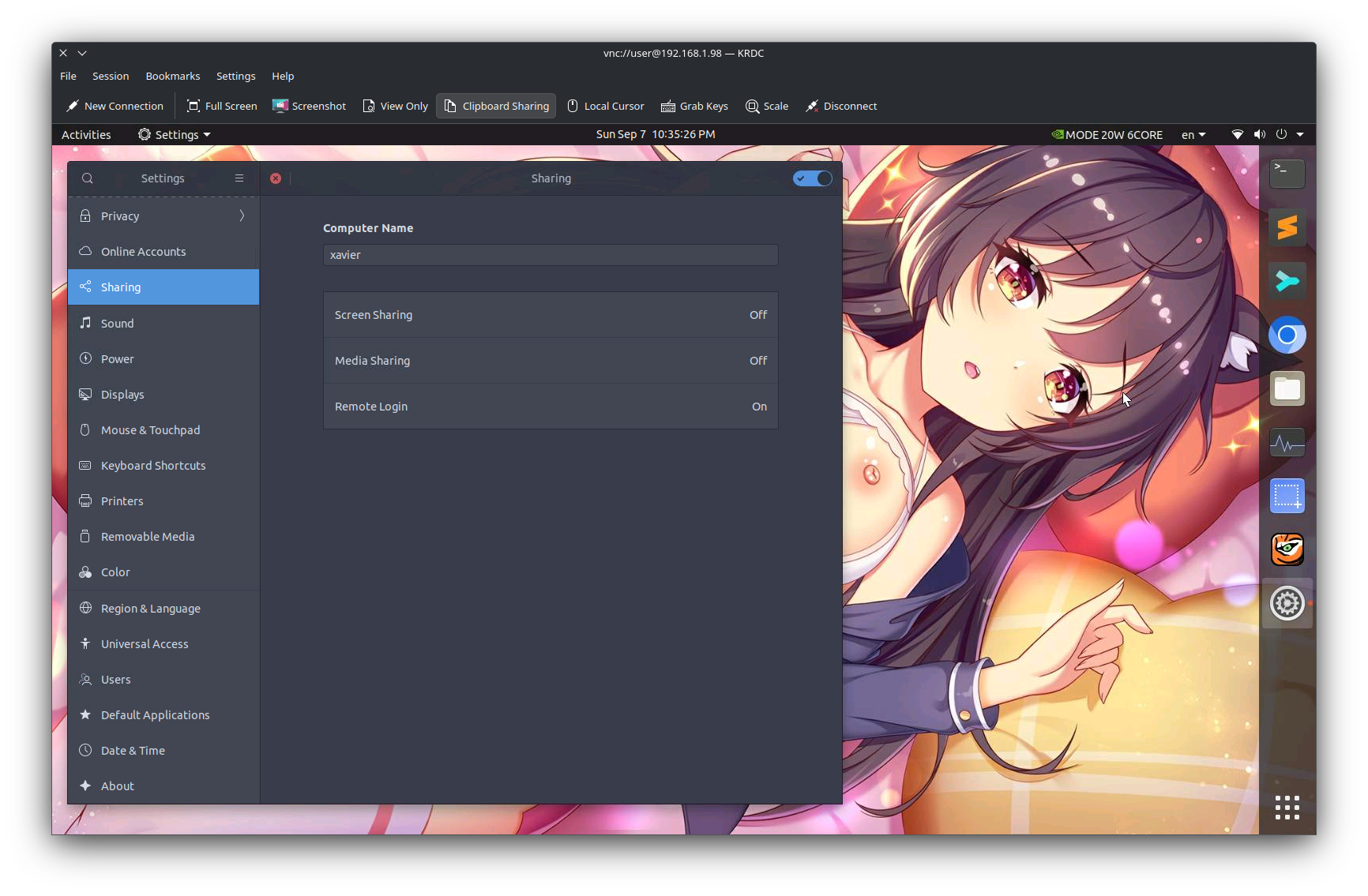Viewport: 1368px width, 896px height.
Task: Open the system menu dropdown arrow
Action: click(1300, 134)
